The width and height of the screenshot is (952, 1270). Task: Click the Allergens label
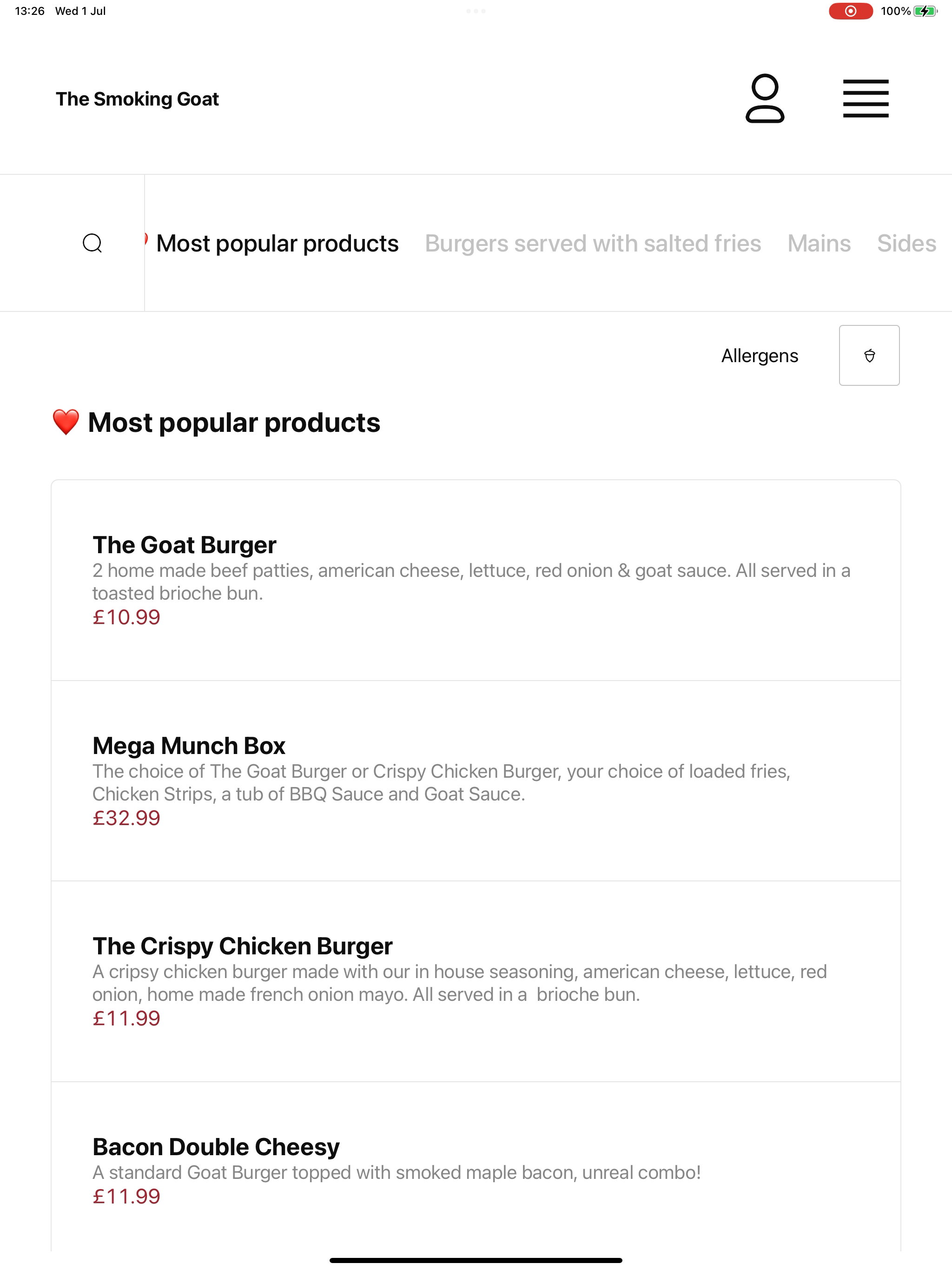(760, 356)
